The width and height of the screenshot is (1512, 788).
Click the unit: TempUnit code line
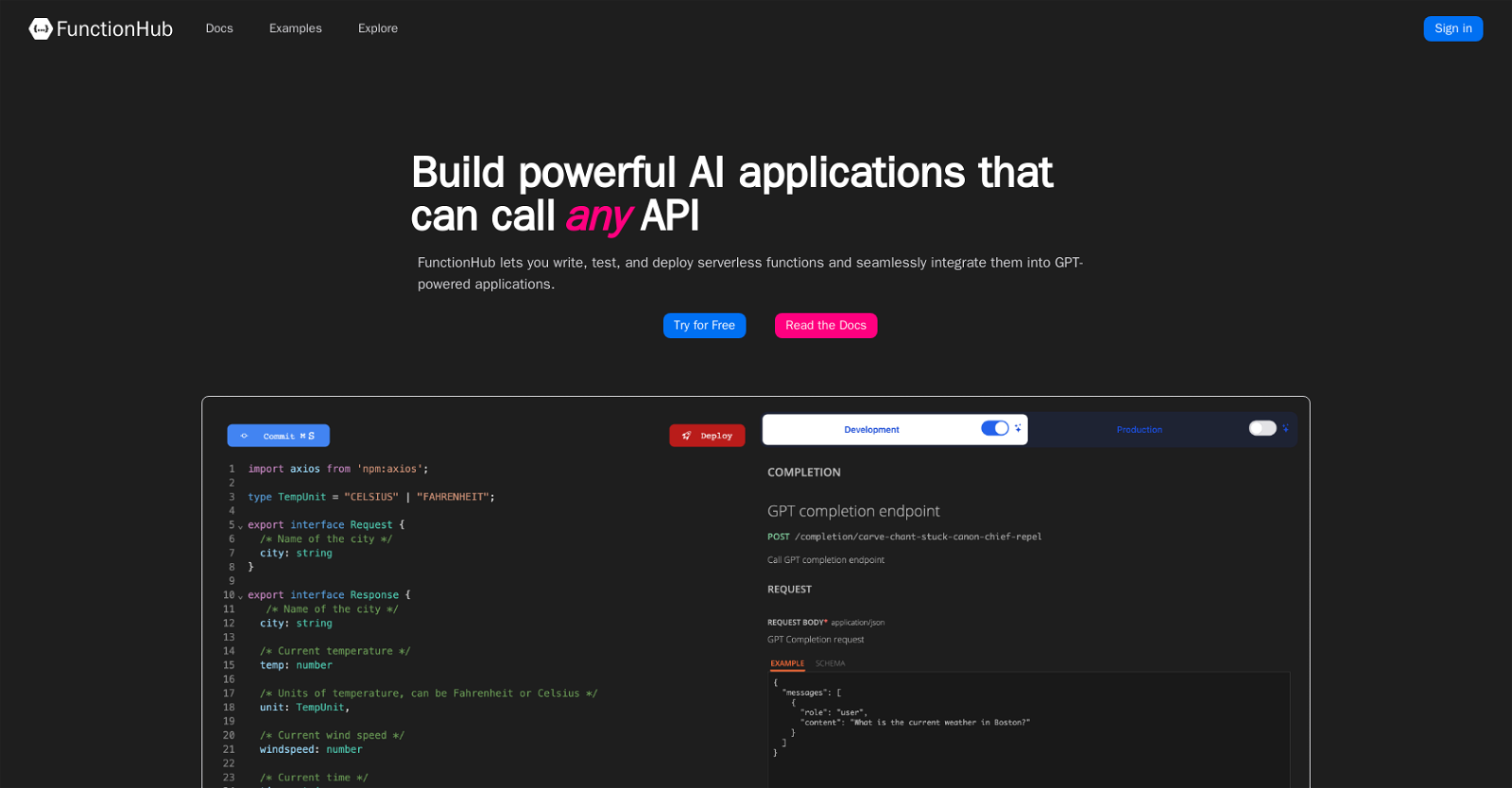pos(304,707)
